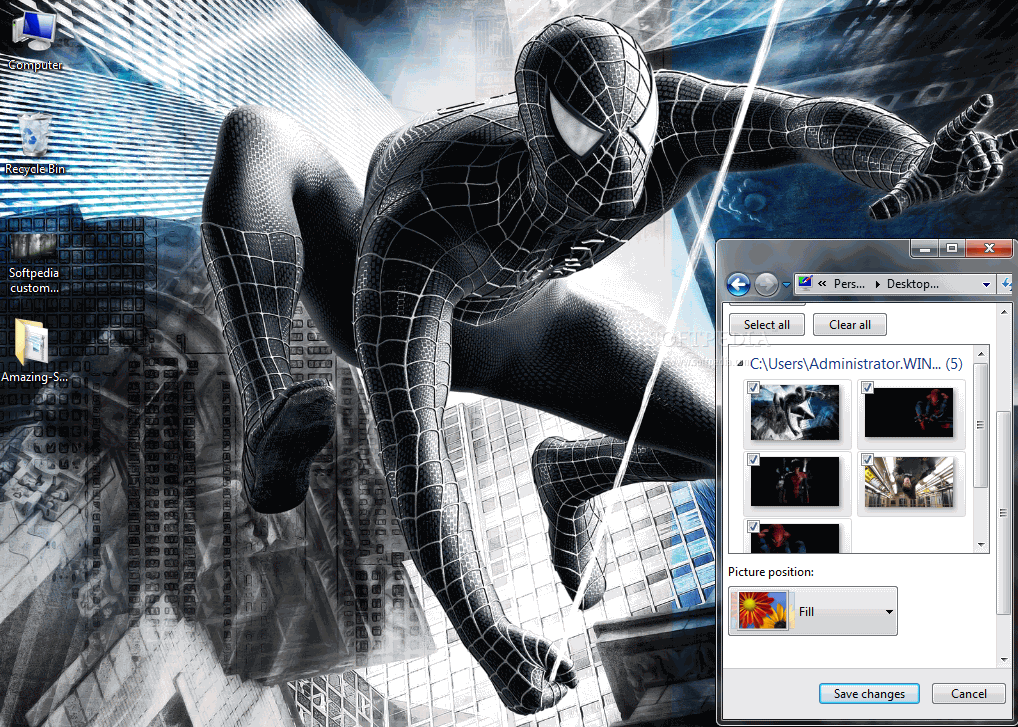Click the Select all button
This screenshot has width=1018, height=727.
click(767, 325)
